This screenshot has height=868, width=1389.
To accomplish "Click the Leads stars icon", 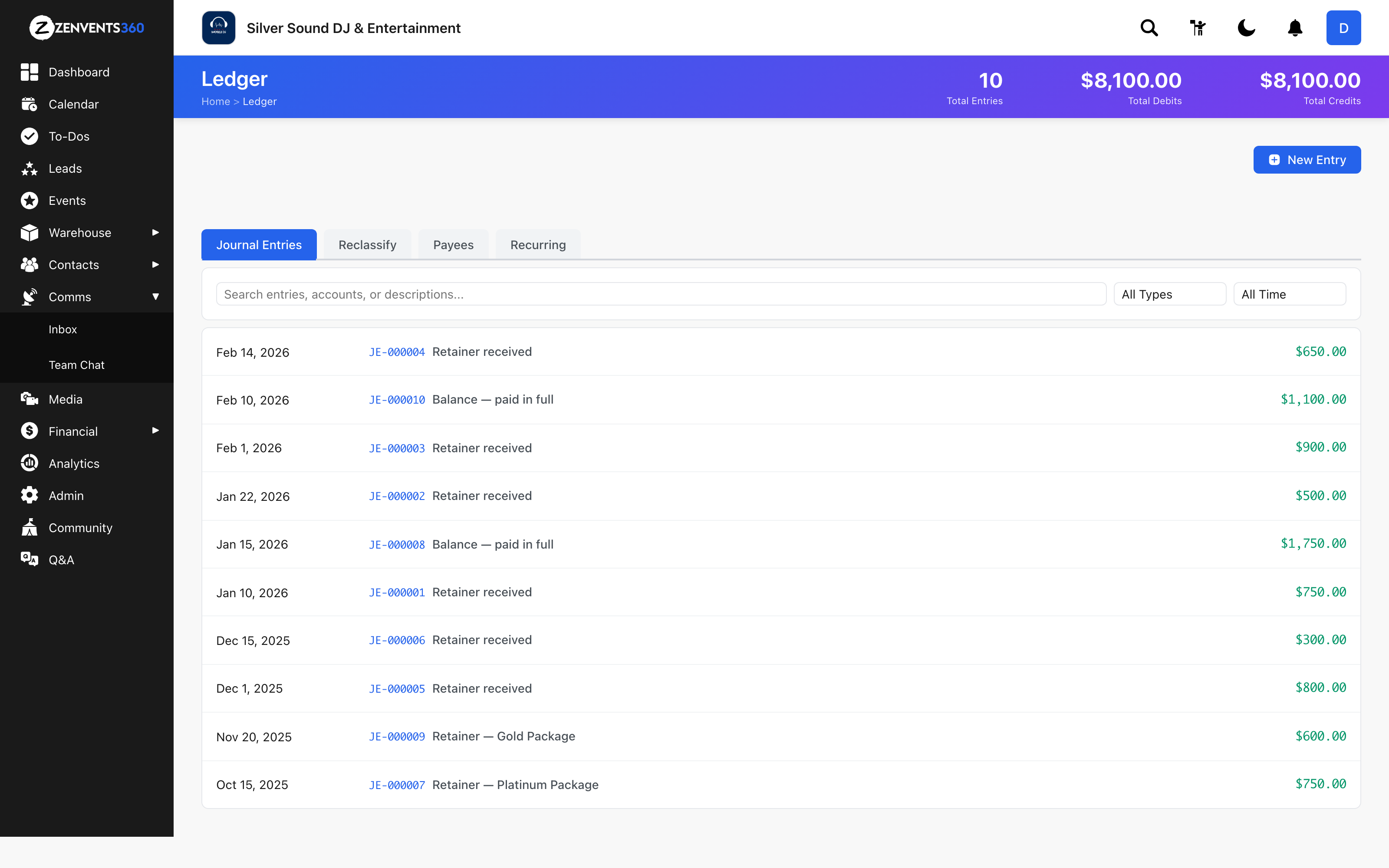I will [x=29, y=168].
